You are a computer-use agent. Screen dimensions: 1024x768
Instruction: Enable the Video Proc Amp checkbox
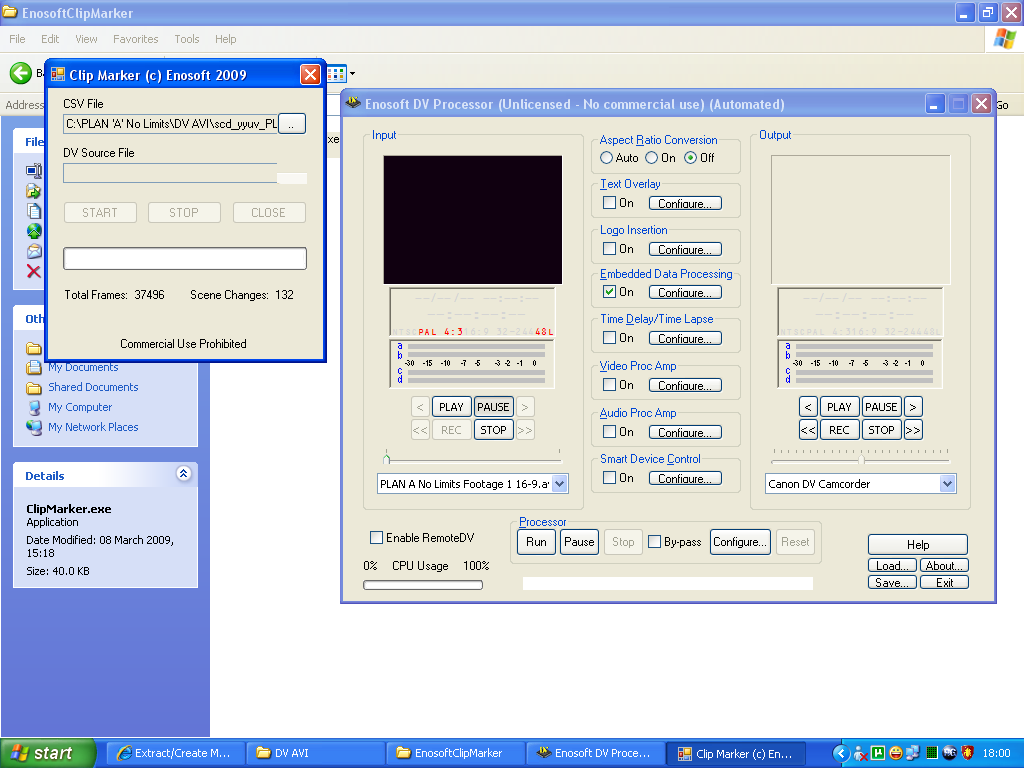(x=609, y=385)
